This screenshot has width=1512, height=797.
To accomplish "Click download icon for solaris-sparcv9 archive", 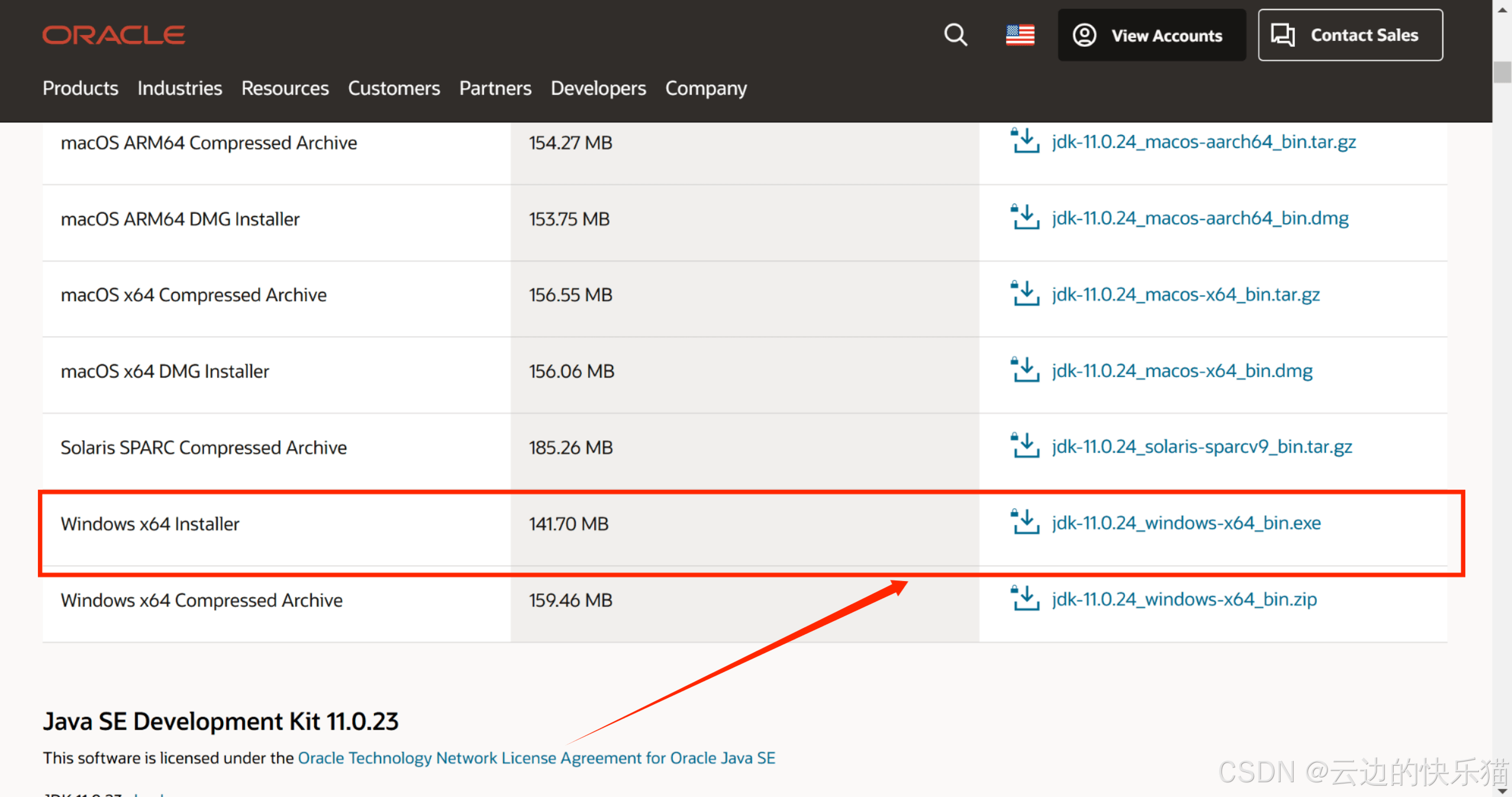I will [x=1024, y=446].
